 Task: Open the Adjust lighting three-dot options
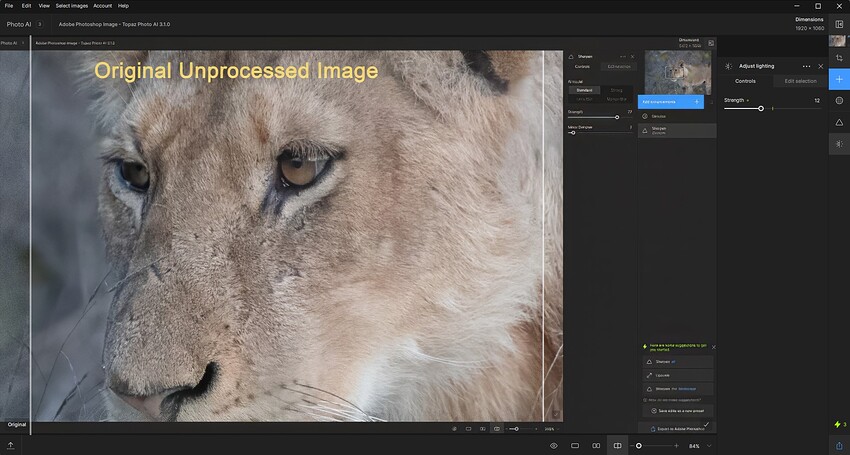point(807,66)
